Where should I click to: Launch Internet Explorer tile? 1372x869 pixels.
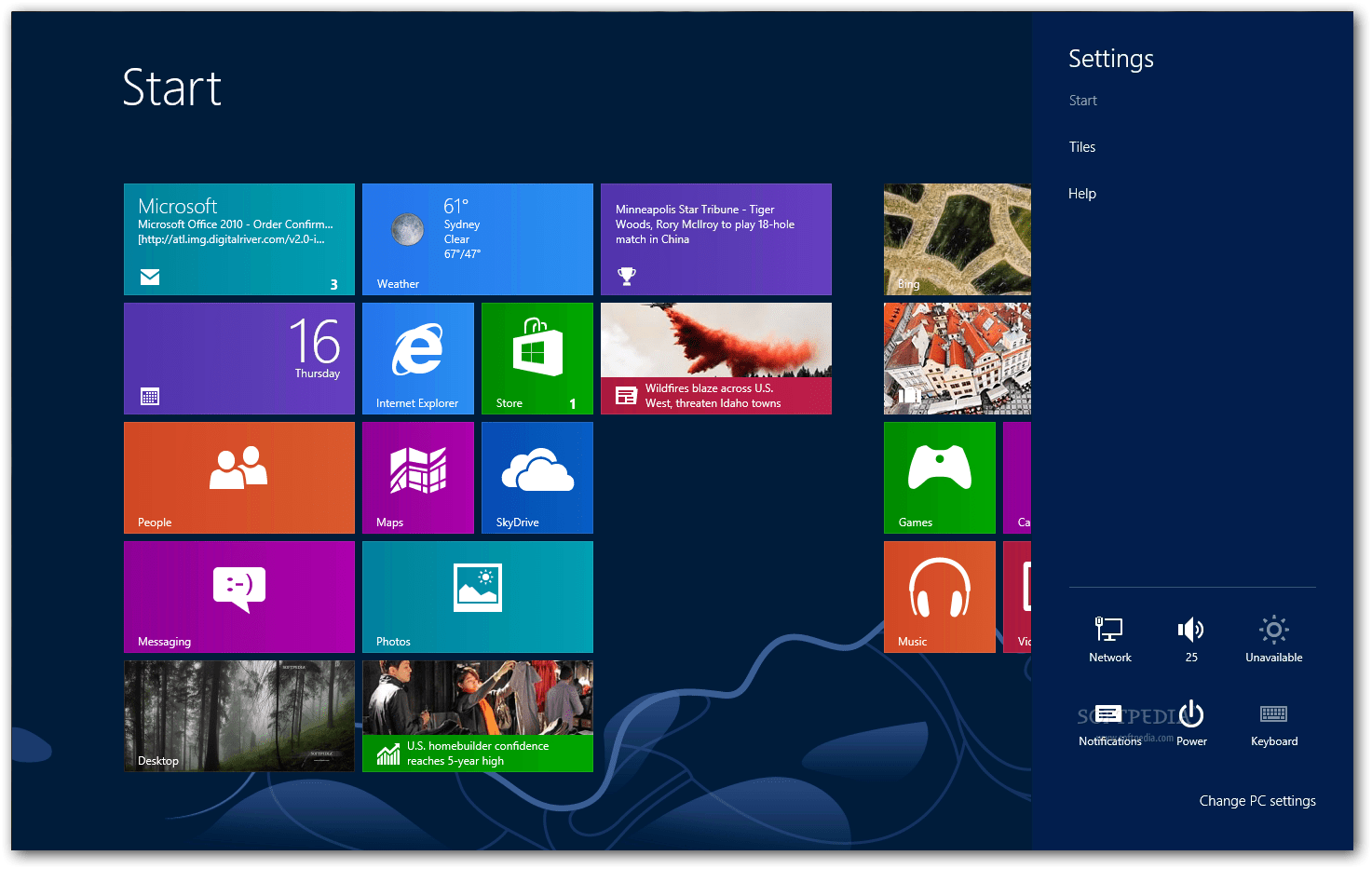[418, 359]
